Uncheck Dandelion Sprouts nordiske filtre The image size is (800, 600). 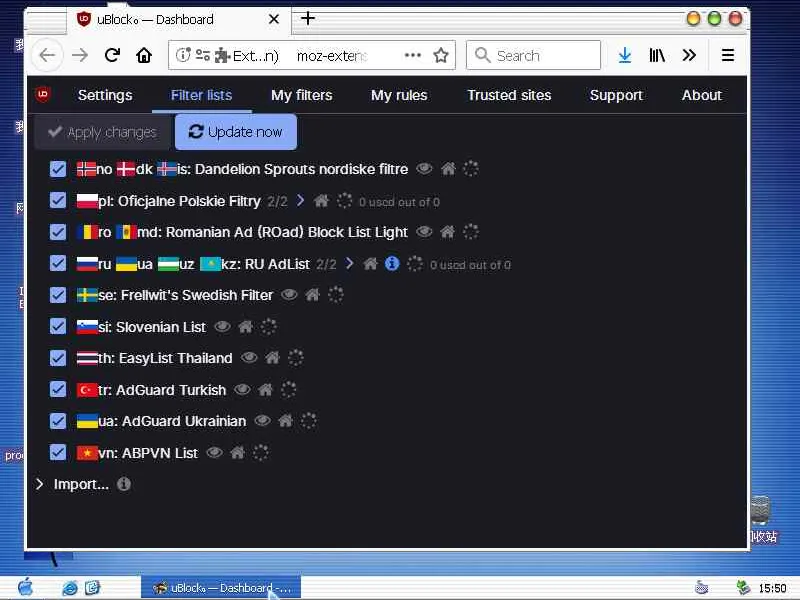[x=58, y=169]
